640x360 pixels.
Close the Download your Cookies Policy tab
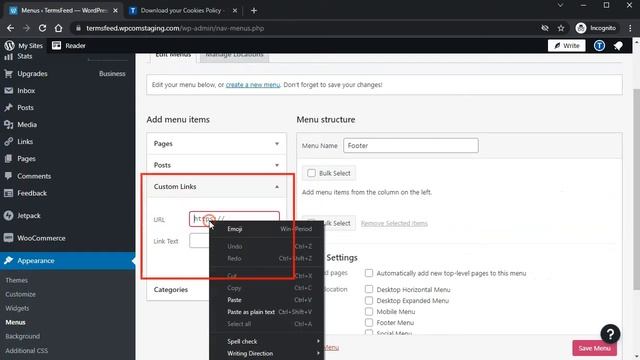coord(235,11)
